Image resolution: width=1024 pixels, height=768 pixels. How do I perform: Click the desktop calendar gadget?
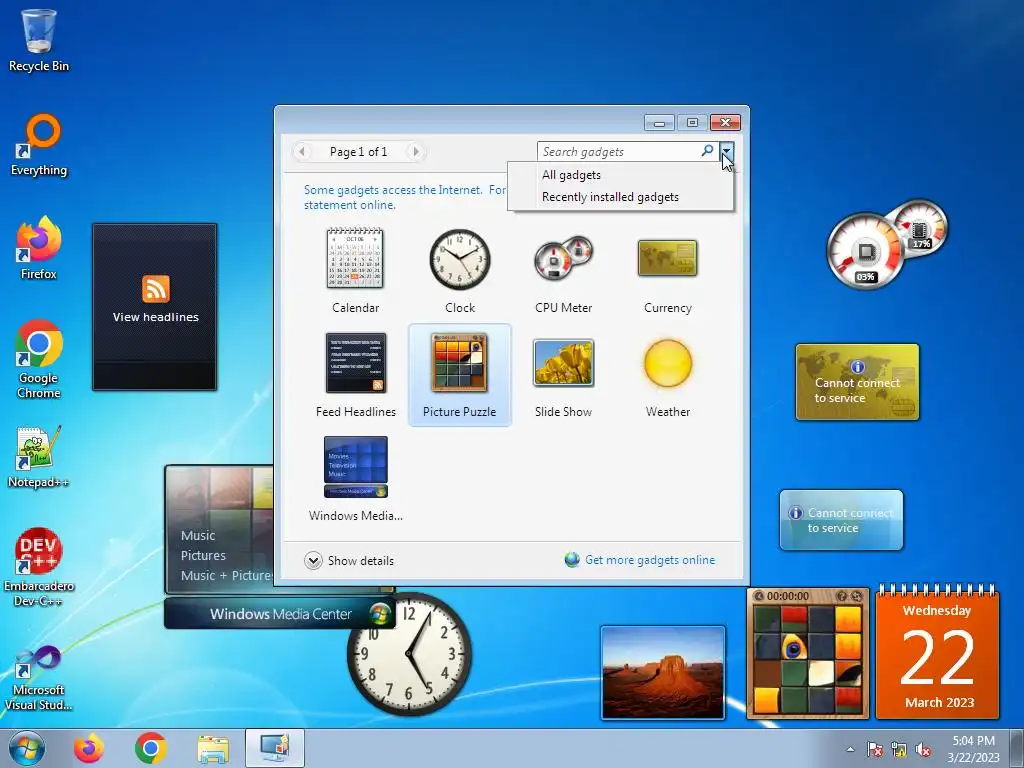click(x=937, y=652)
